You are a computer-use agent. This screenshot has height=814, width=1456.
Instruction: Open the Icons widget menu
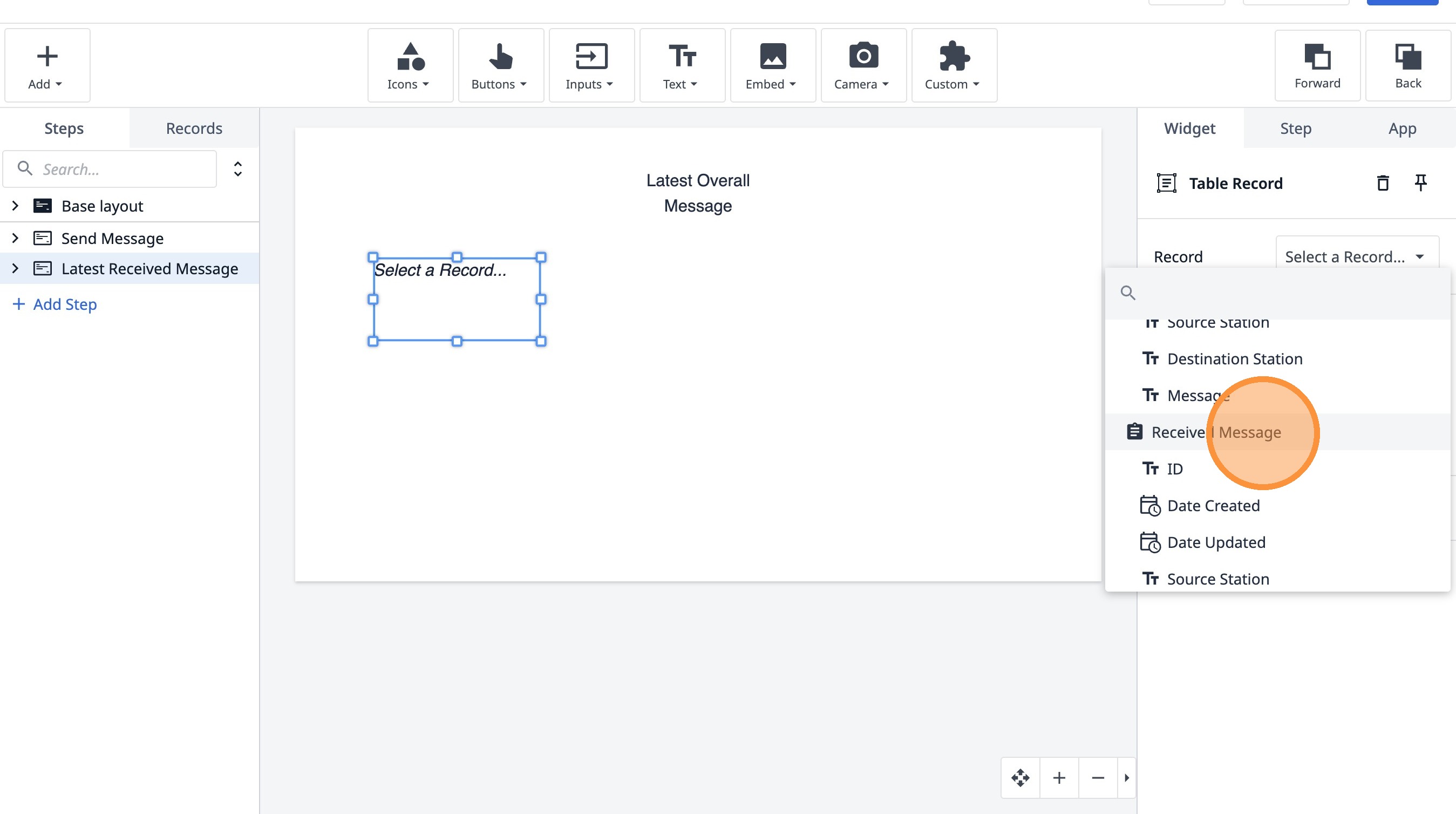410,65
